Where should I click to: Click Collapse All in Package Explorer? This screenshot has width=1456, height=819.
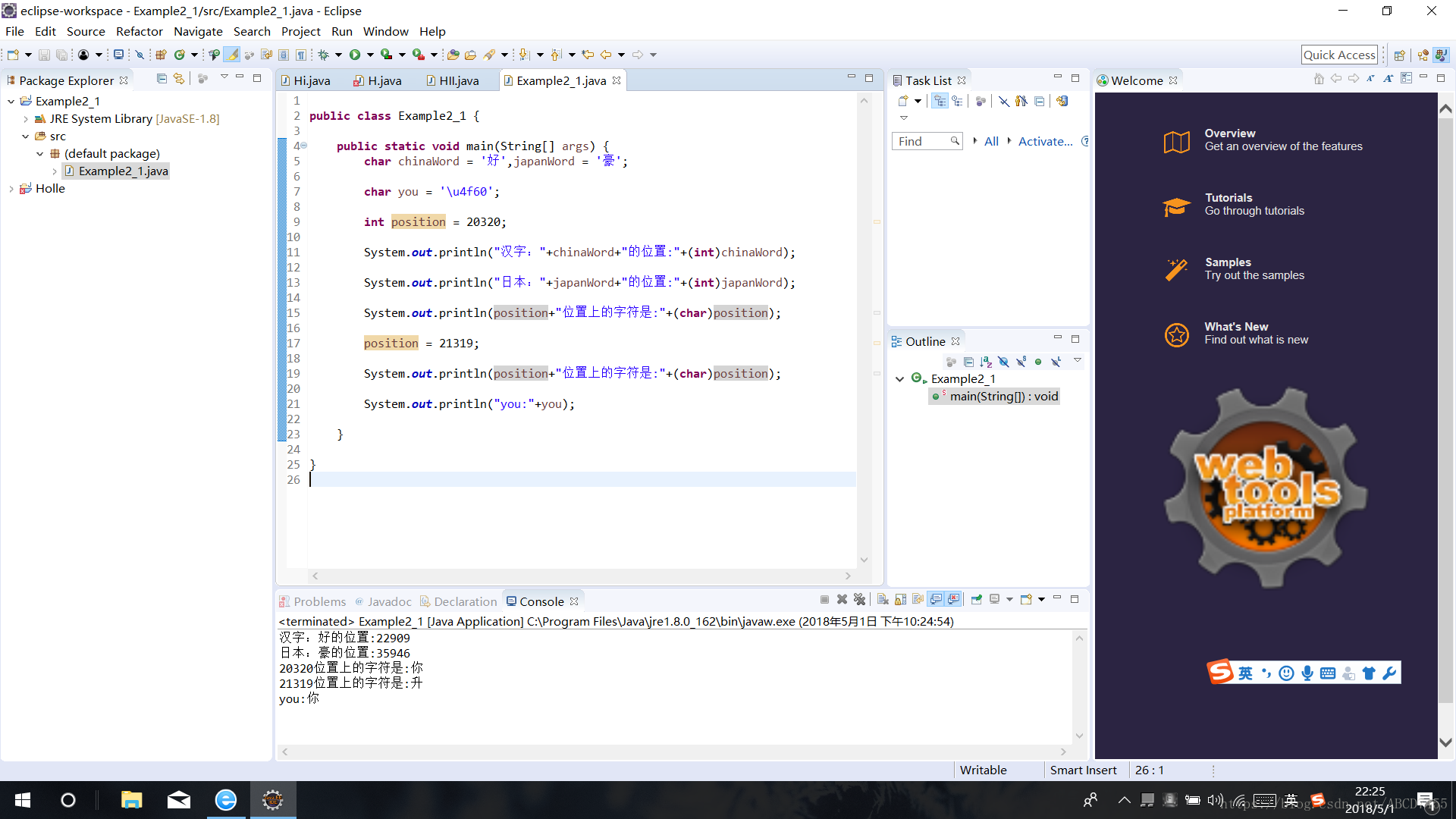point(162,79)
